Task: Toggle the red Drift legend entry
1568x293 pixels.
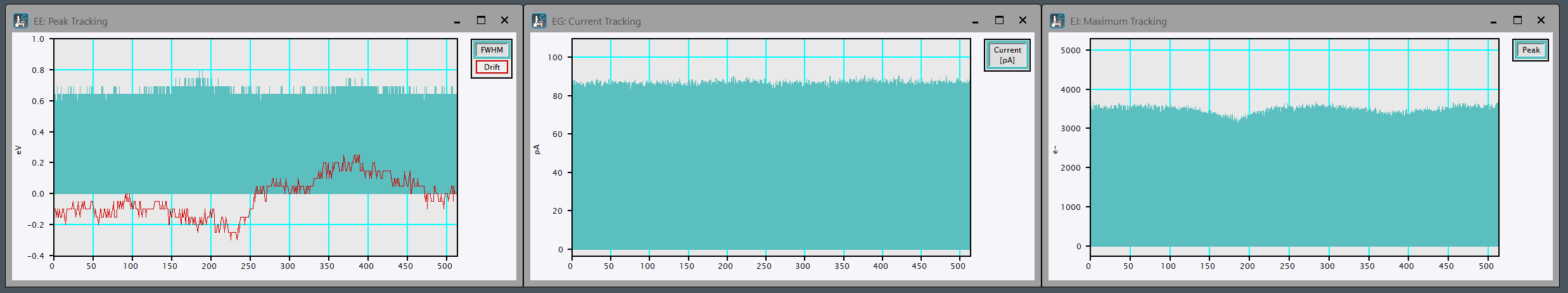Action: coord(492,67)
